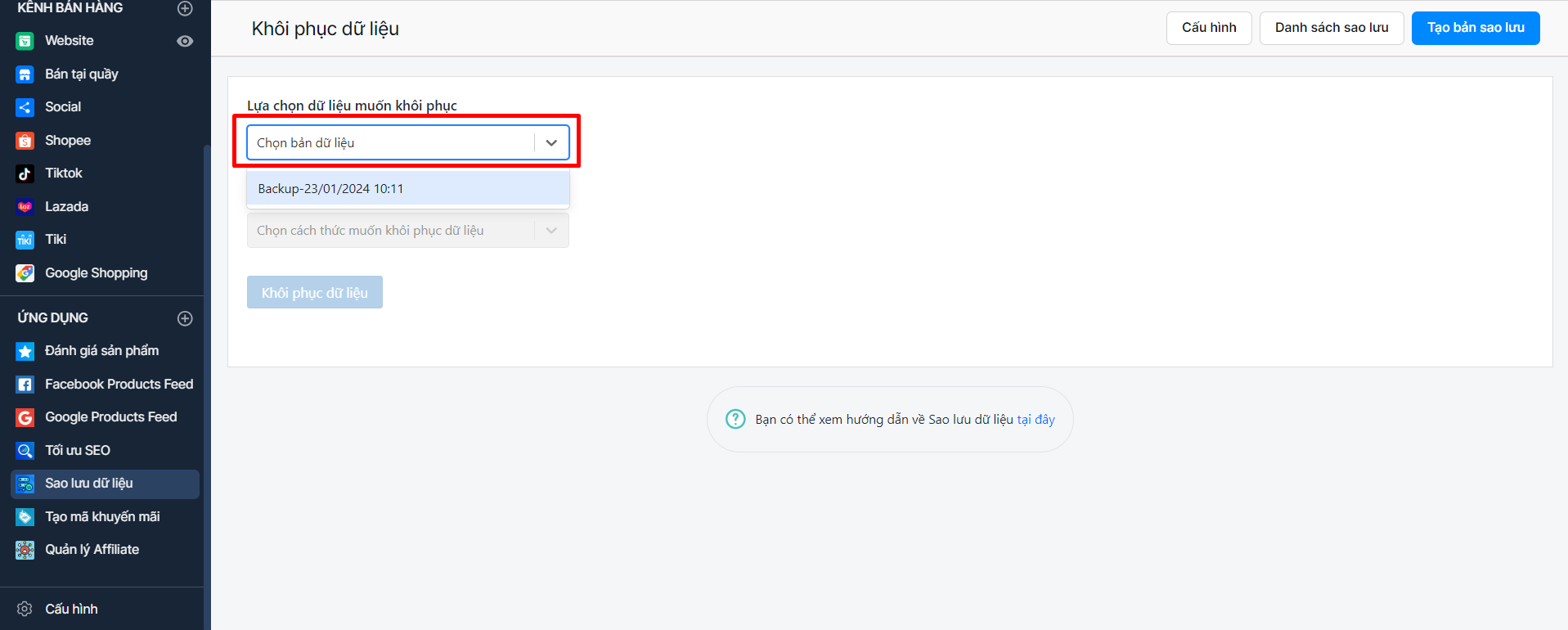Click the Chọn bản dữ liệu dropdown field
The image size is (1568, 630).
(407, 142)
